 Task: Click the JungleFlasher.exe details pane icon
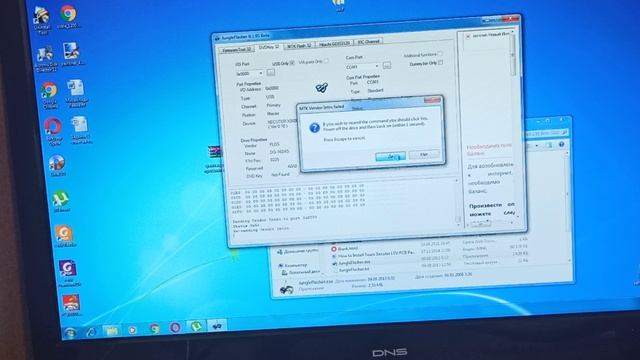(286, 288)
